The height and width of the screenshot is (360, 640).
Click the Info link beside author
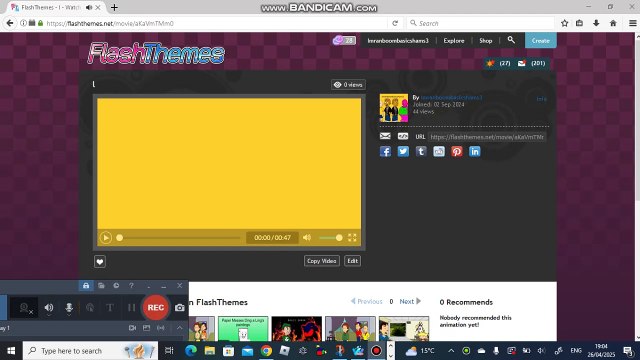(541, 99)
